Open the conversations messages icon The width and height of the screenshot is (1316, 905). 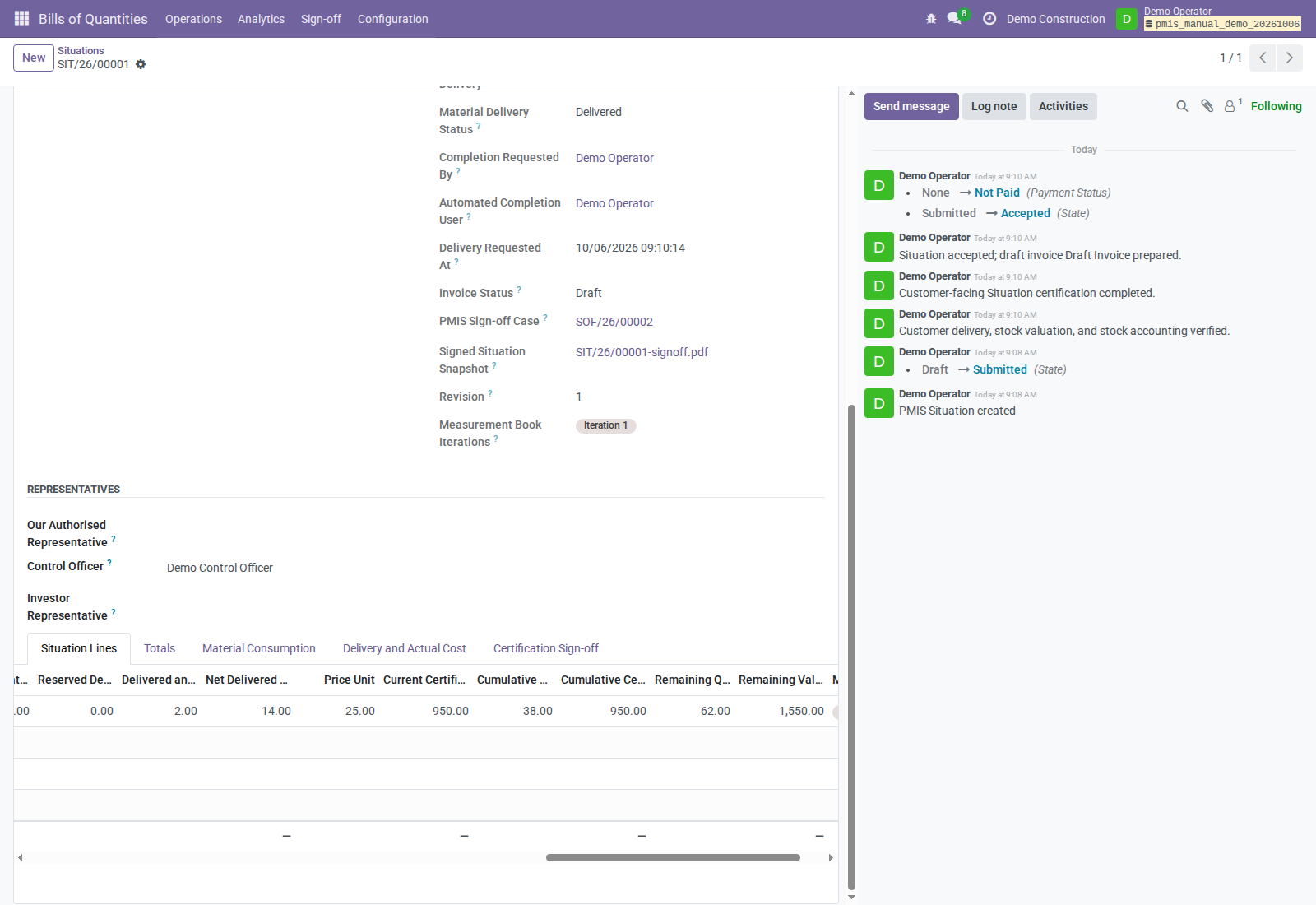(954, 19)
